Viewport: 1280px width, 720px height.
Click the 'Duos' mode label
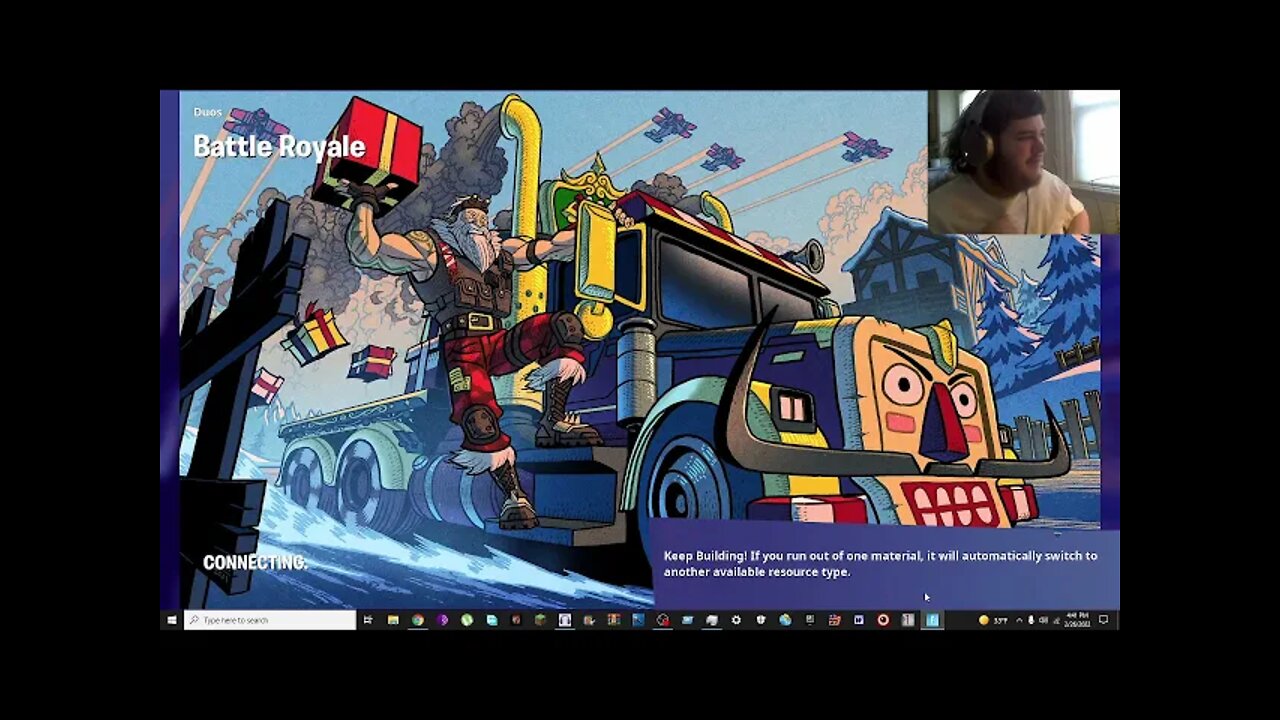tap(208, 112)
